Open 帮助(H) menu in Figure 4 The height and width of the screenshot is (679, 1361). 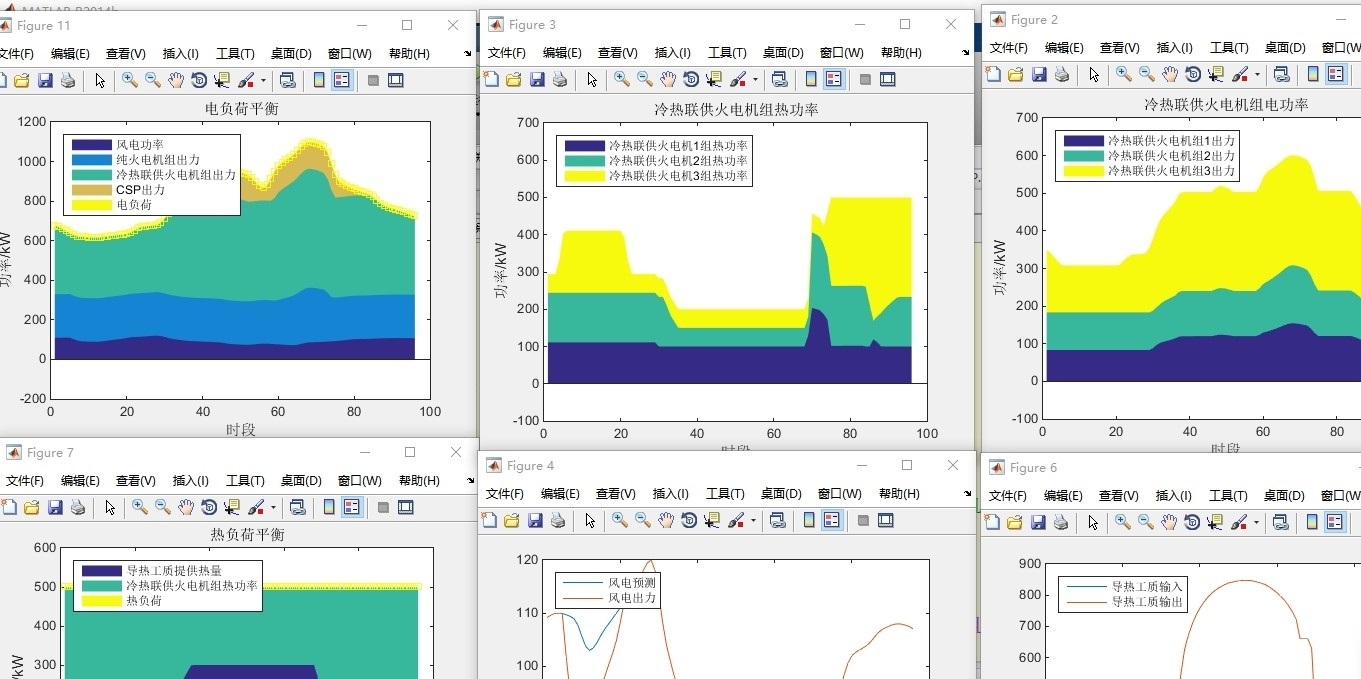900,494
